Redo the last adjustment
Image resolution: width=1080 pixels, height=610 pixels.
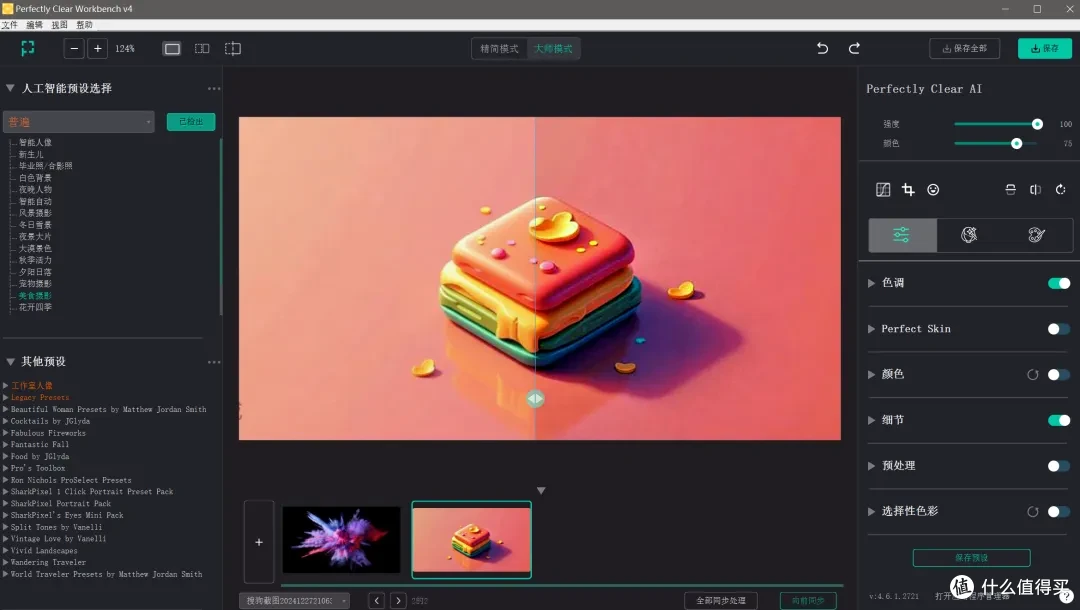[854, 48]
